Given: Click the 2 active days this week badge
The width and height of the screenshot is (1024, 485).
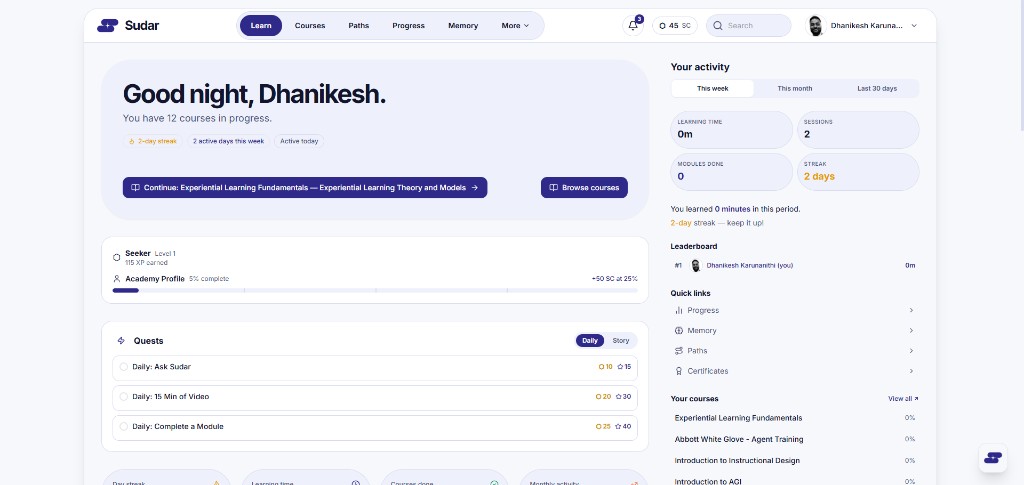Looking at the screenshot, I should tap(228, 141).
